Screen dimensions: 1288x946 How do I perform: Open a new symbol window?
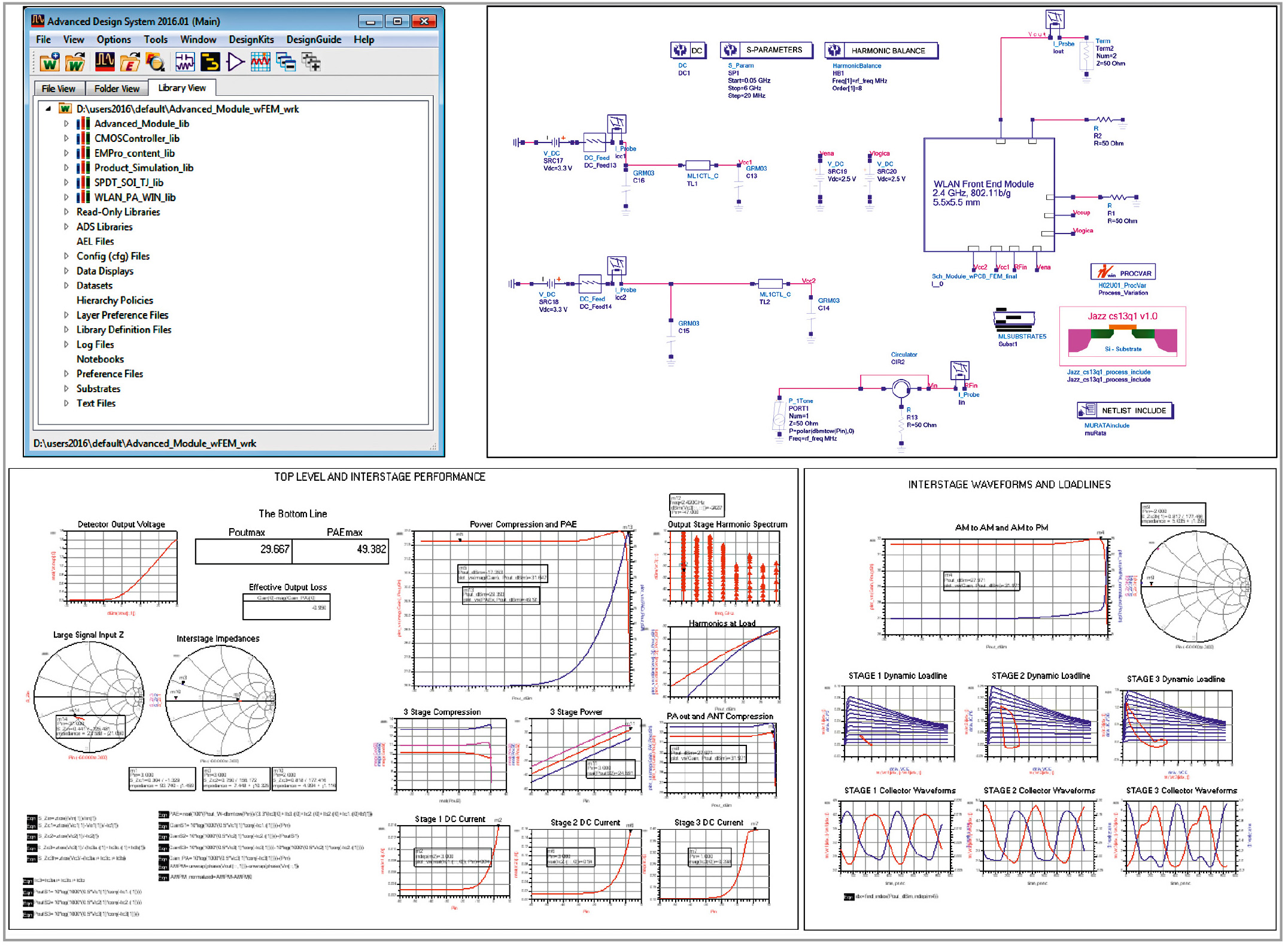tap(235, 62)
